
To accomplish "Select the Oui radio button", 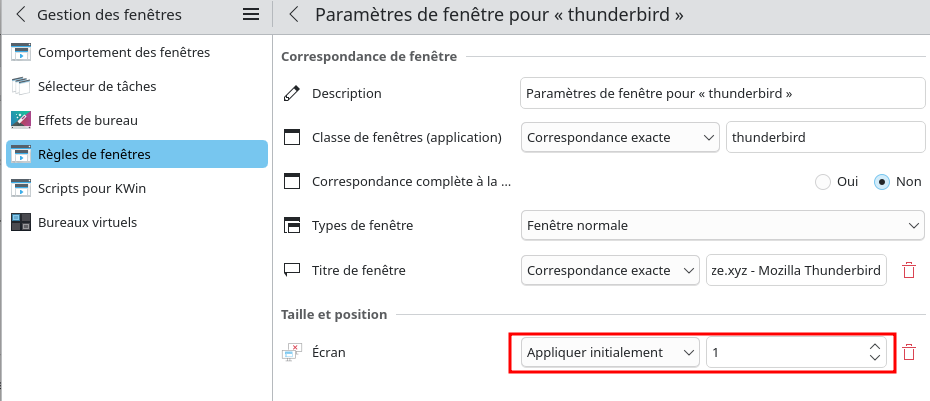I will [823, 182].
